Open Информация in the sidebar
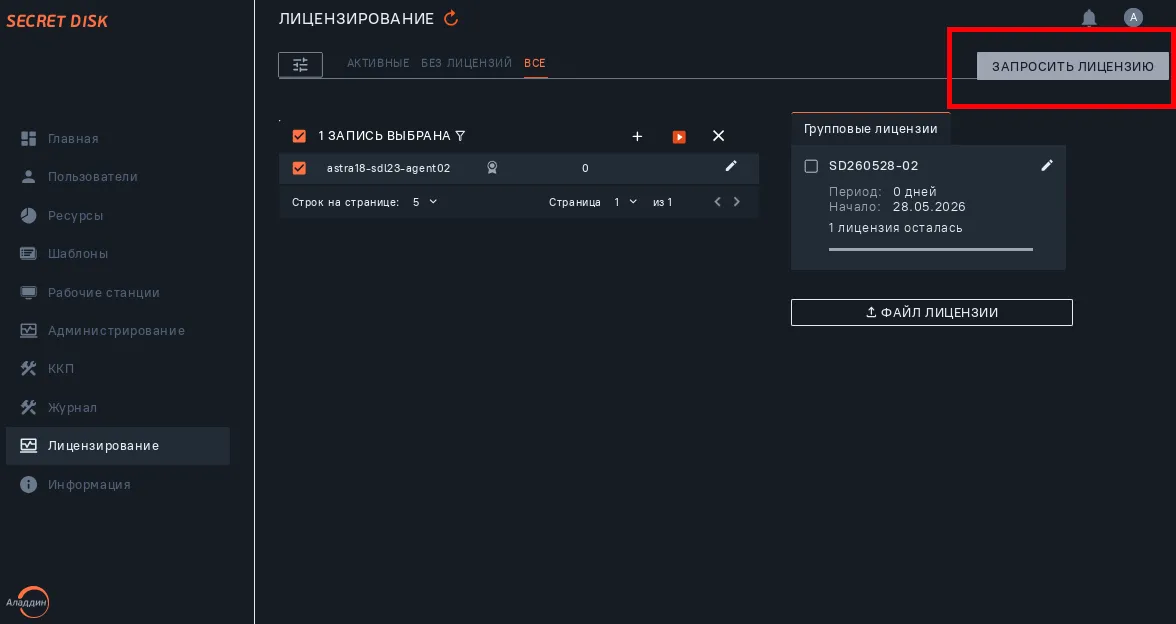Viewport: 1176px width, 624px height. click(118, 484)
